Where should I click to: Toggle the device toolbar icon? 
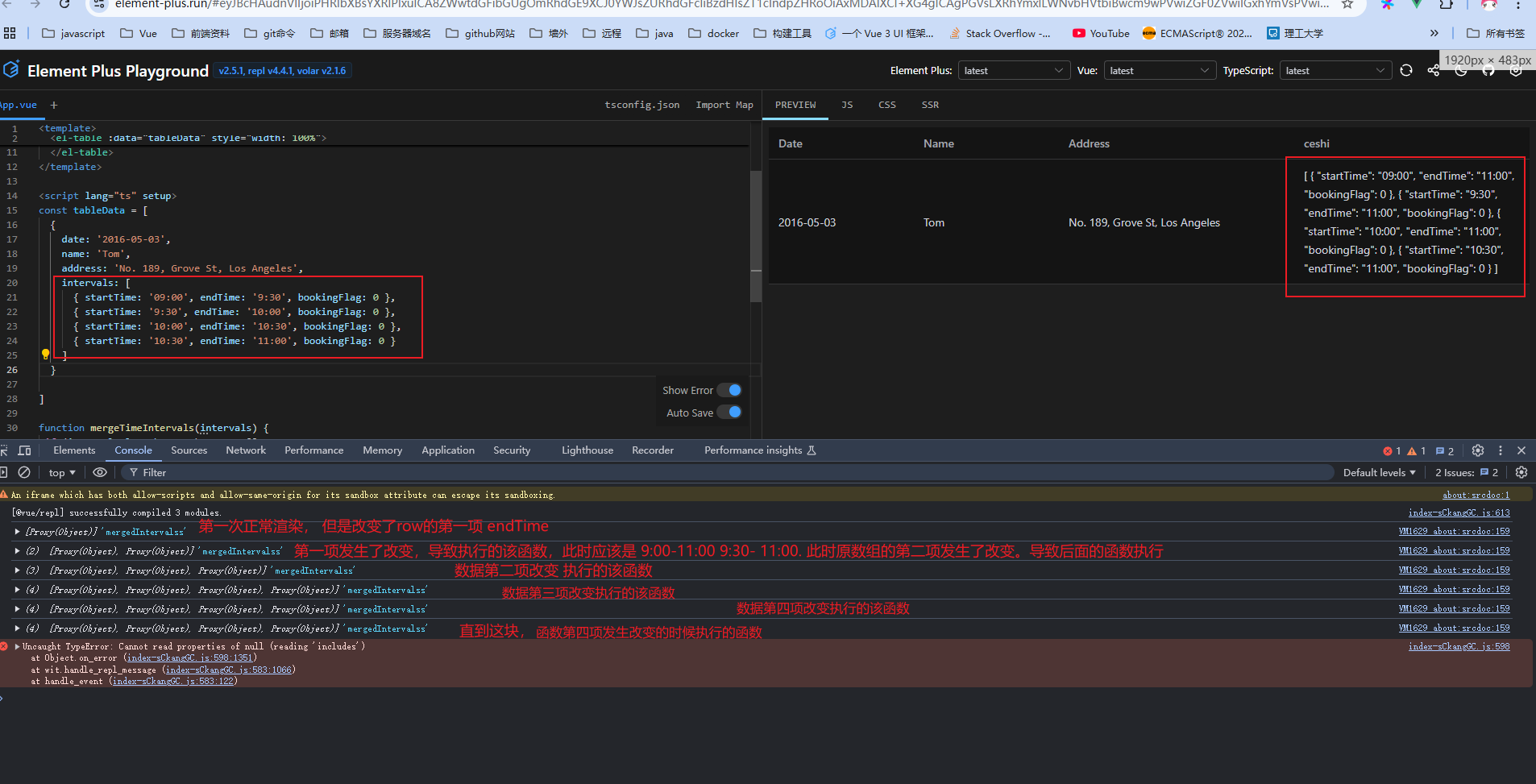[x=24, y=450]
